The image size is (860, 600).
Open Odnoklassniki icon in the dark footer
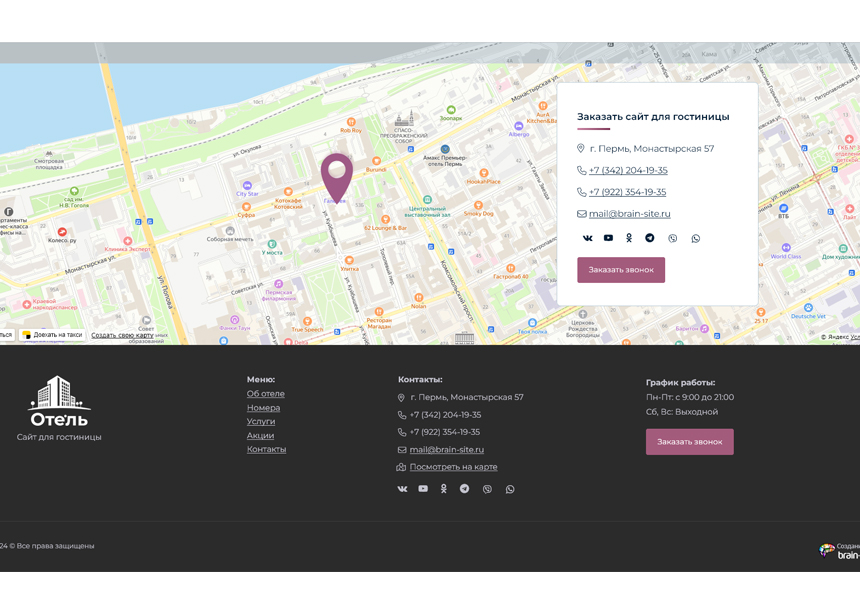(x=444, y=489)
